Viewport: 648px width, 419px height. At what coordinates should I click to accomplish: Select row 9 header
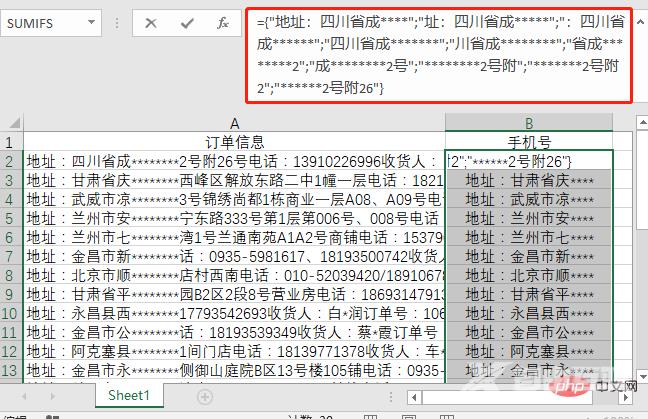(x=12, y=294)
